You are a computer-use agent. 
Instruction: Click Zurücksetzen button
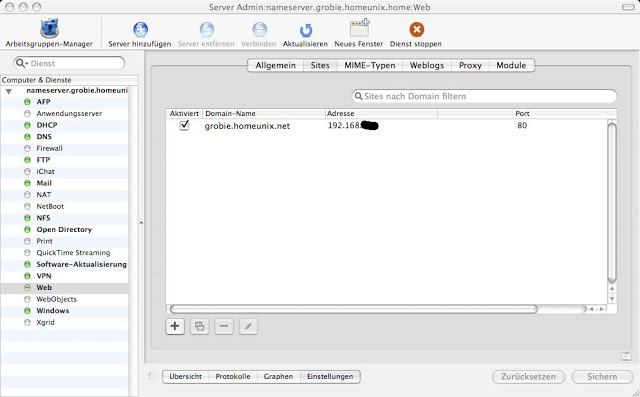528,377
